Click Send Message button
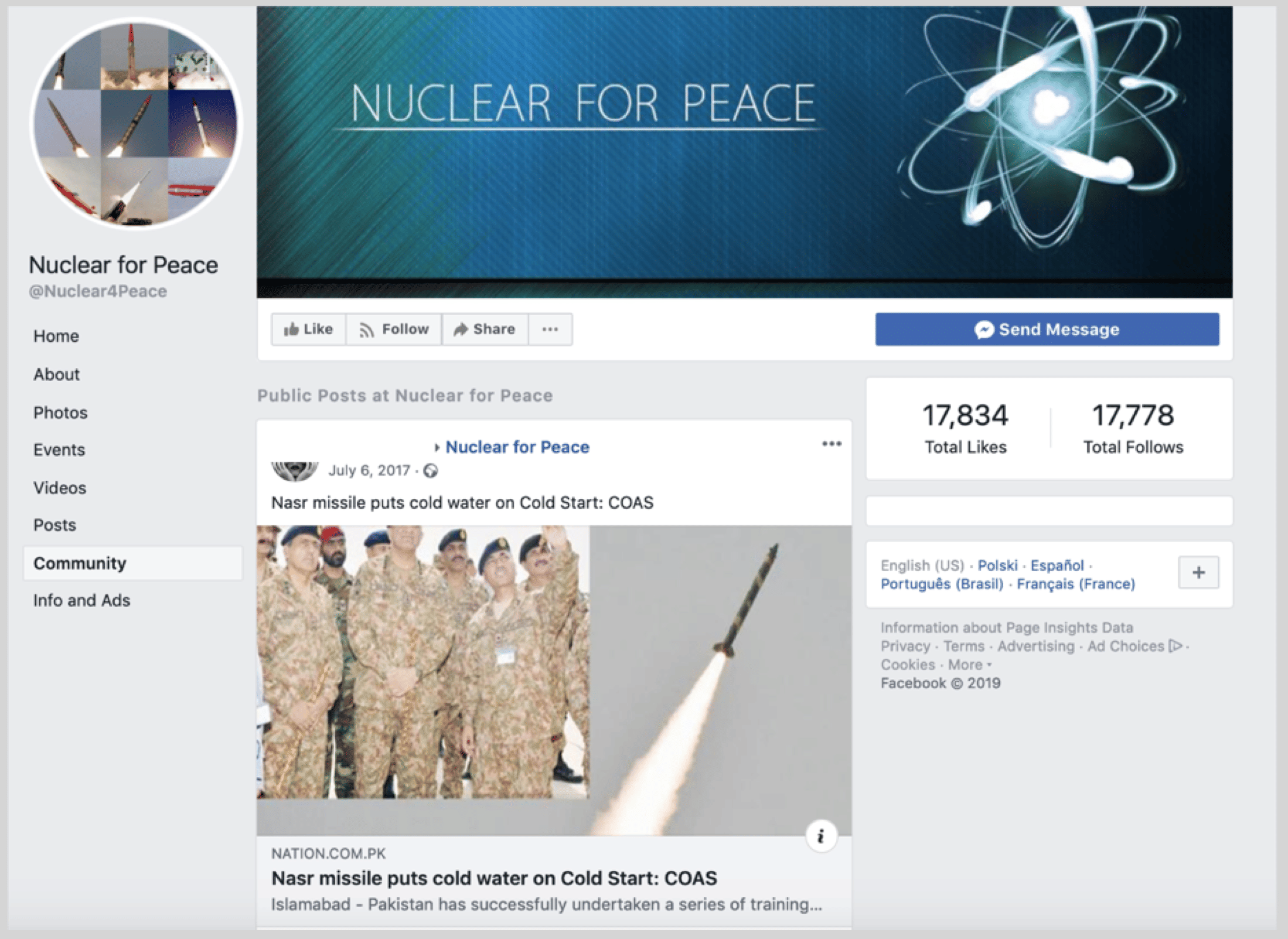This screenshot has width=1288, height=939. (x=1047, y=329)
